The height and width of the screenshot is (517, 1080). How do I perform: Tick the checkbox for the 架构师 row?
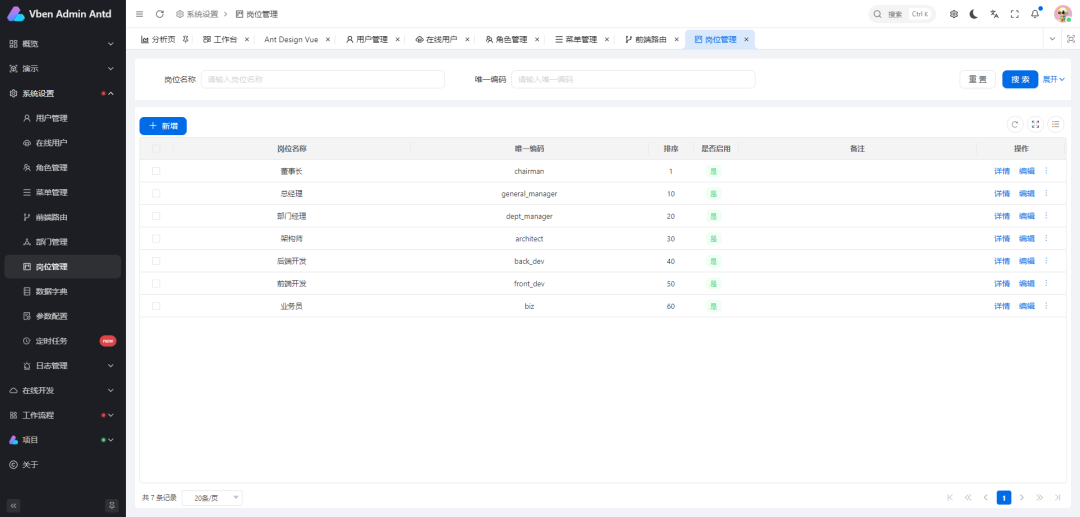click(x=156, y=238)
